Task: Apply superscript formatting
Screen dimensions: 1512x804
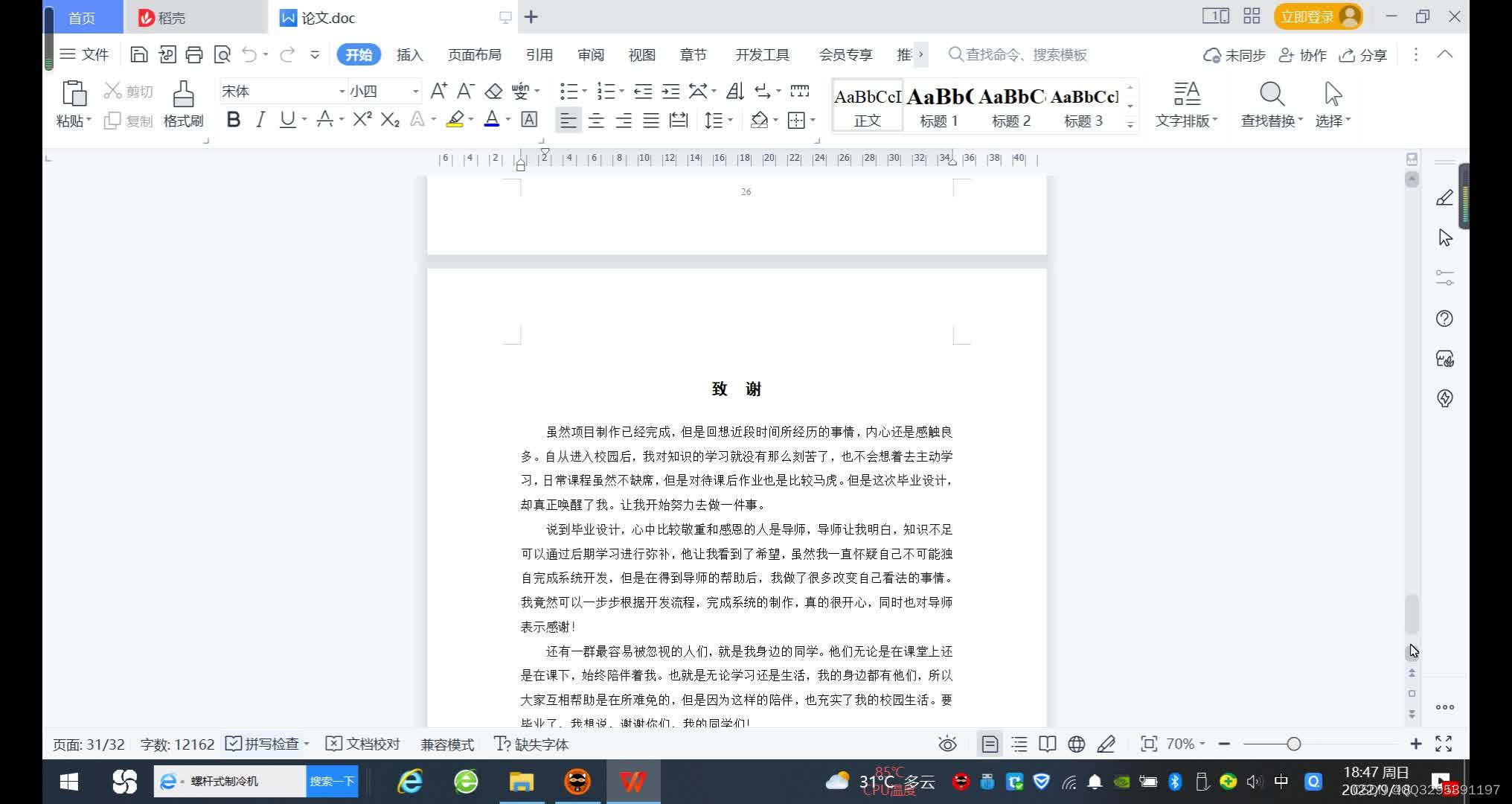Action: coord(362,119)
